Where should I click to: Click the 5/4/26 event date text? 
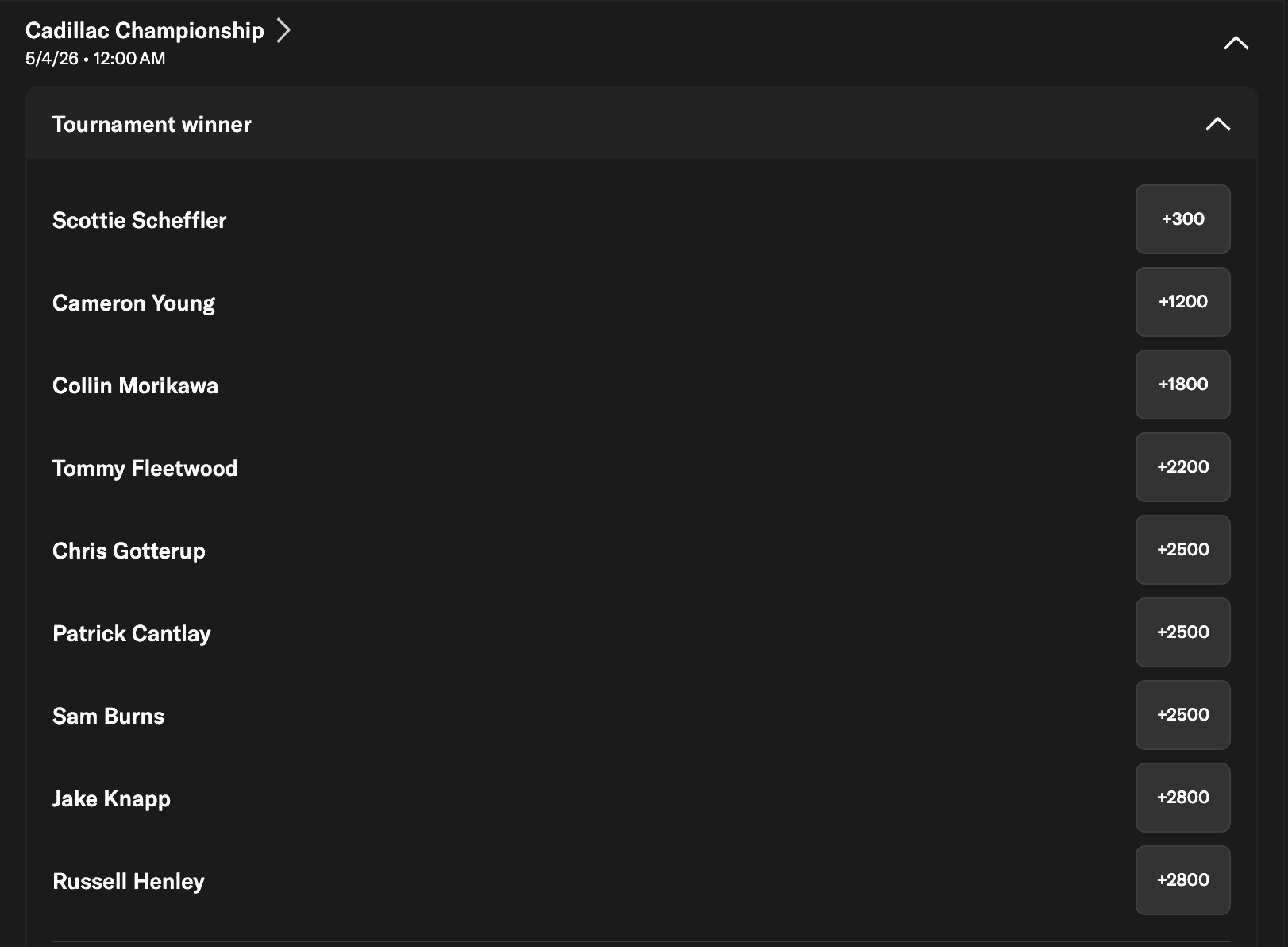tap(52, 58)
